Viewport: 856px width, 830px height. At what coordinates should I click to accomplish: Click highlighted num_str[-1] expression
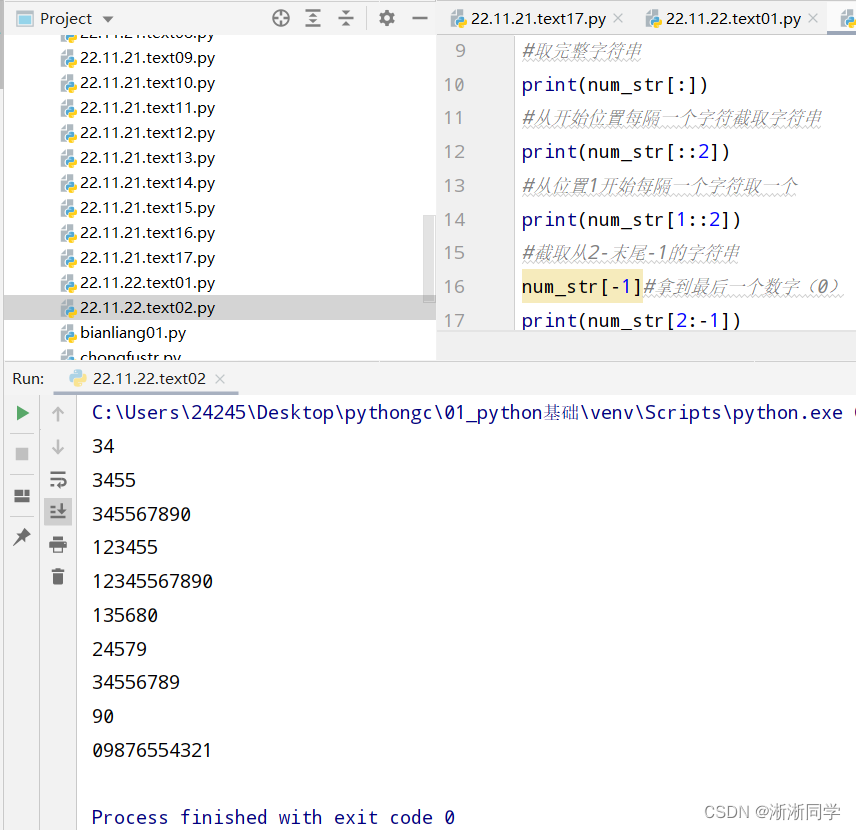(581, 287)
